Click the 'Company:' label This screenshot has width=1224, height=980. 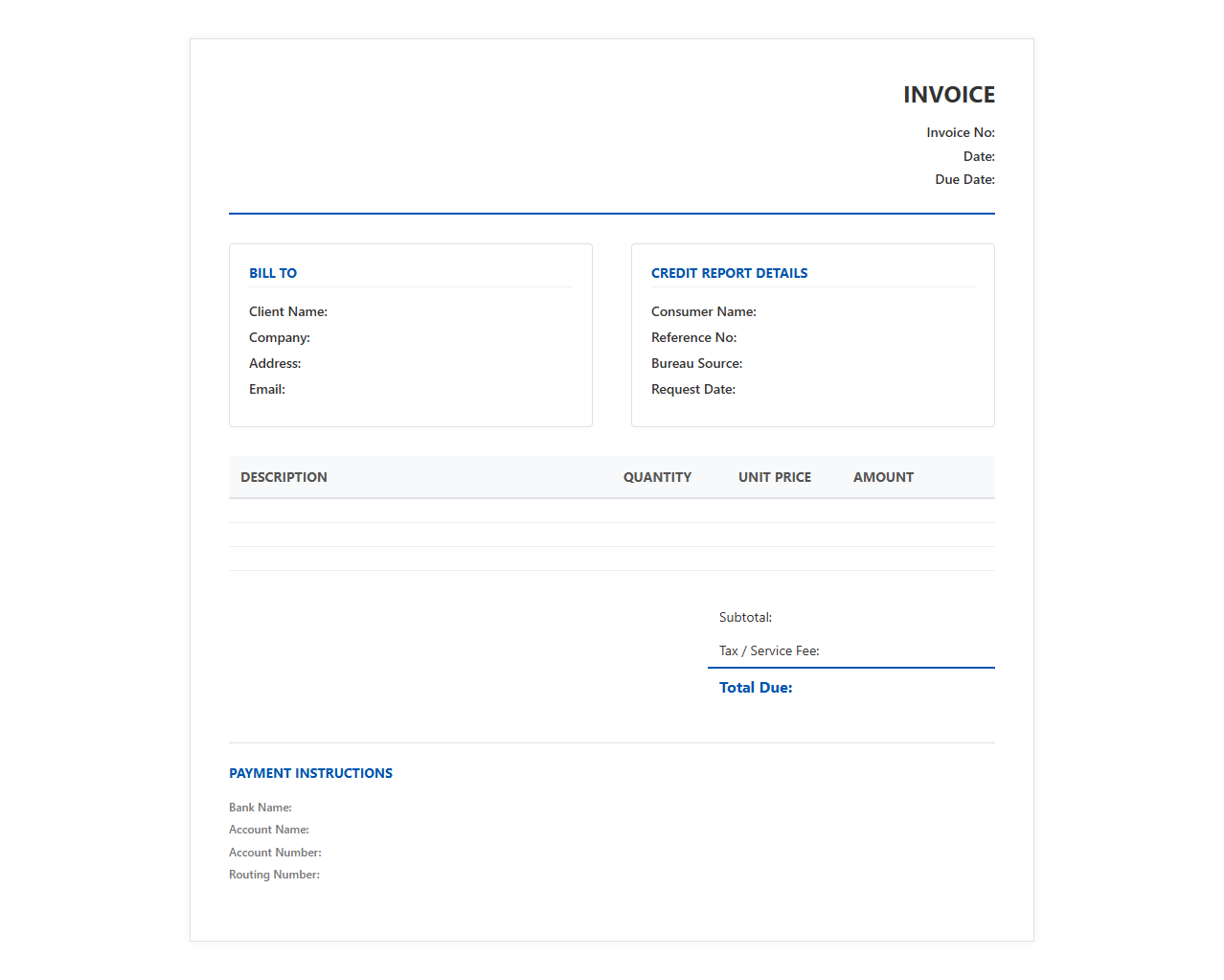280,338
